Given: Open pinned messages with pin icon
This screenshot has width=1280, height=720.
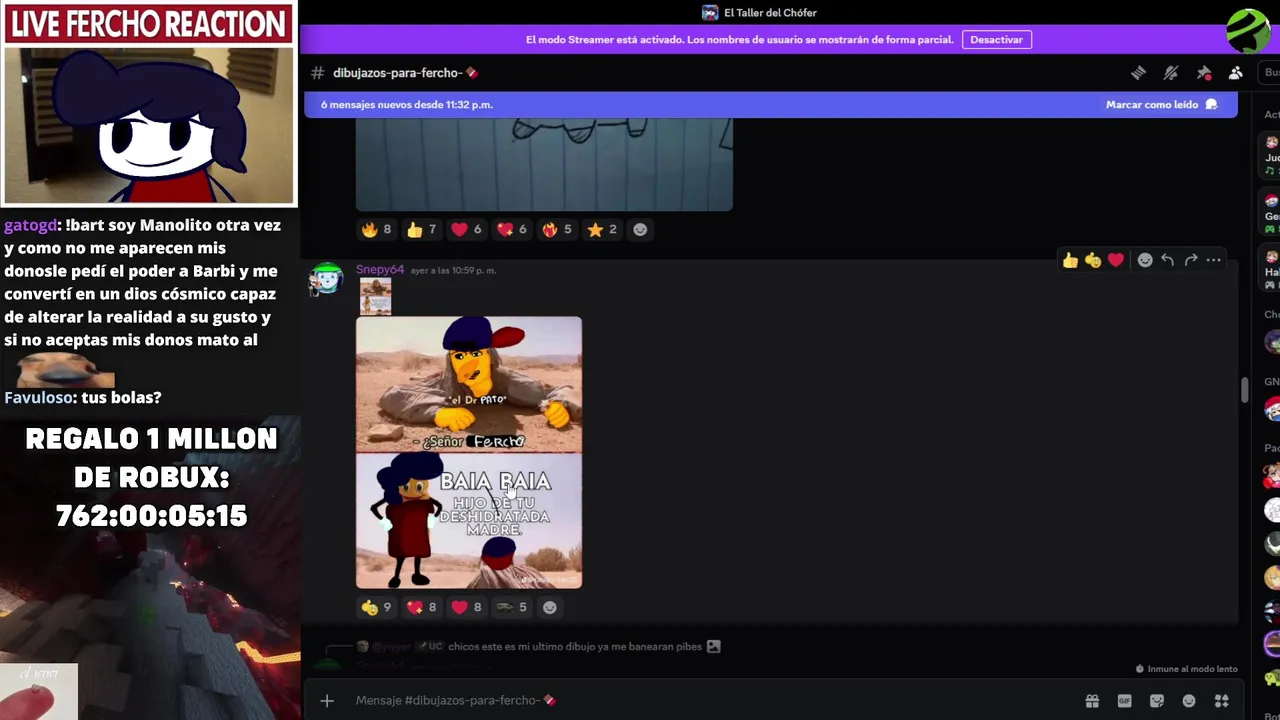Looking at the screenshot, I should (x=1204, y=72).
